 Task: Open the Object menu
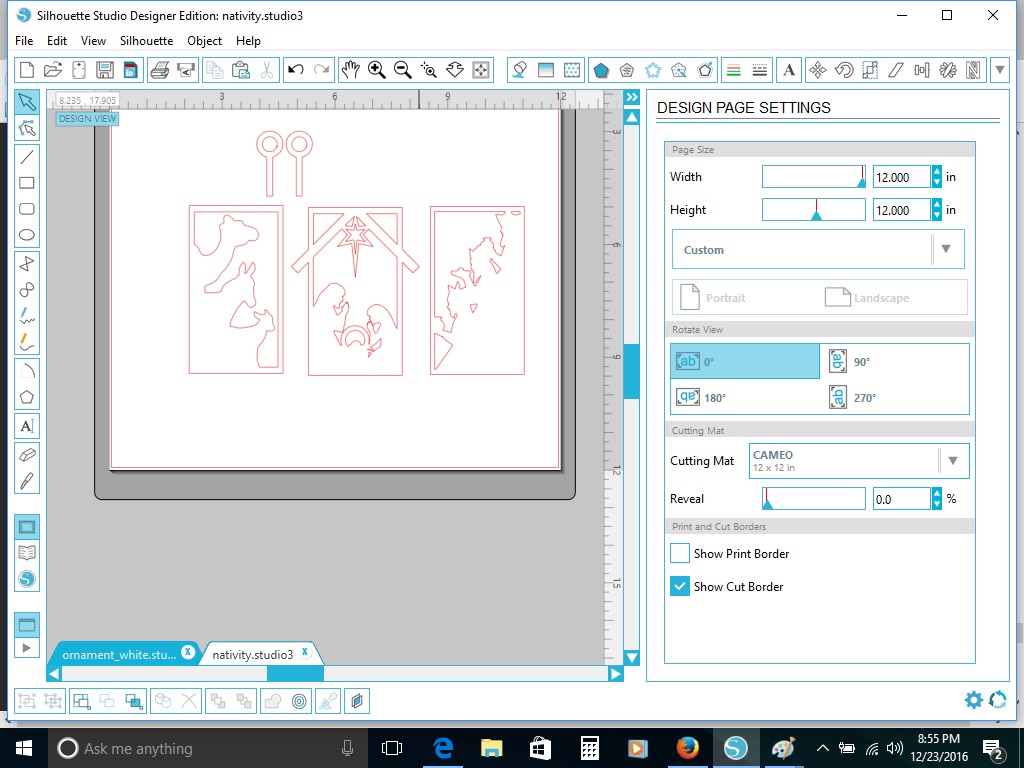(205, 41)
